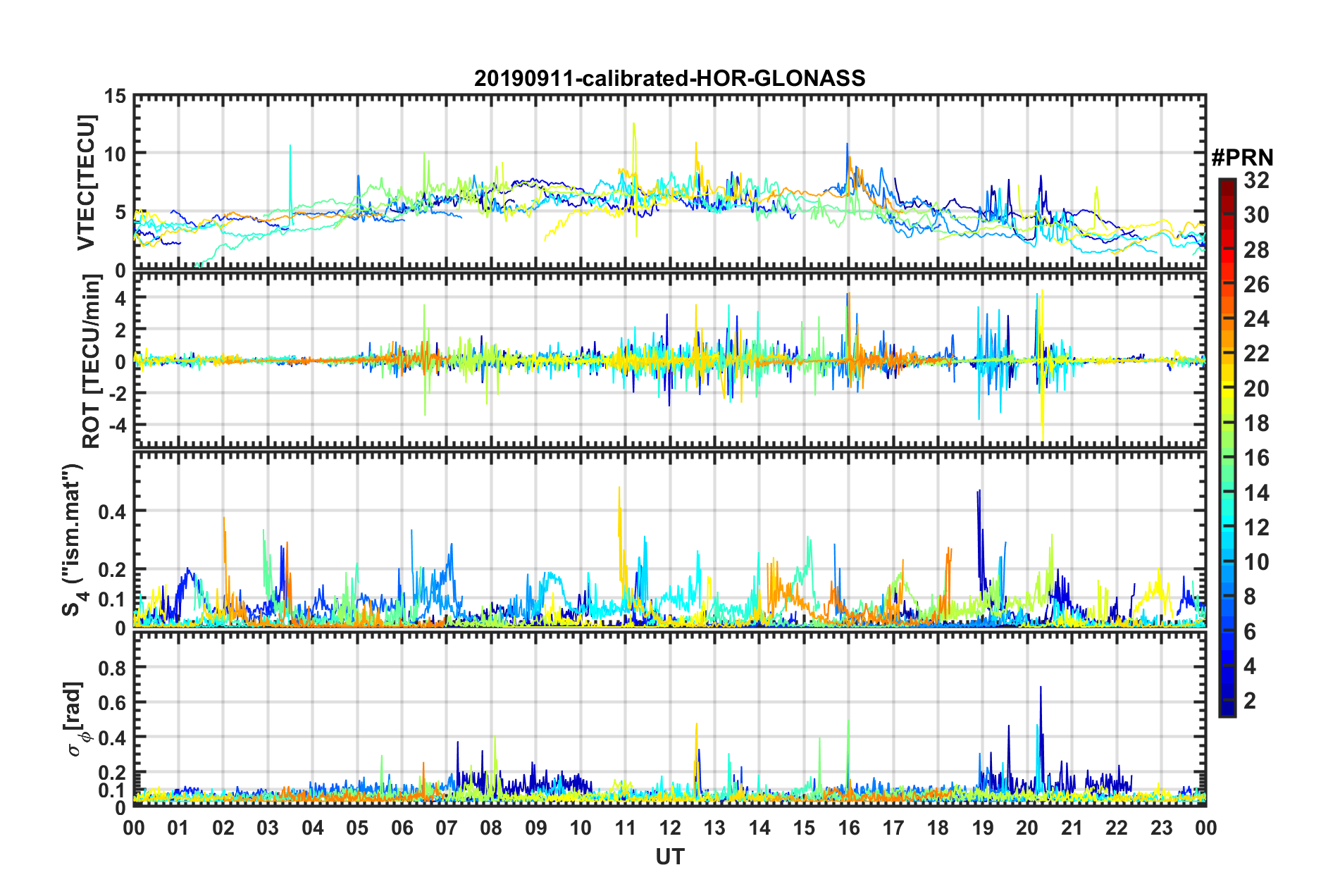
Task: Click ROT y-axis tick label "-4"
Action: click(x=117, y=426)
